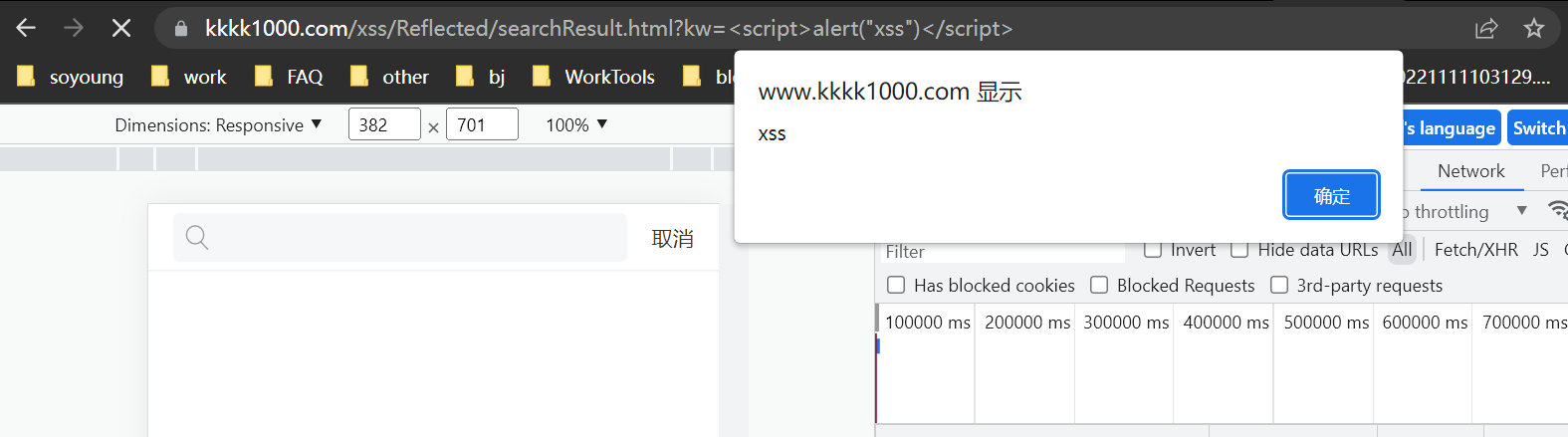
Task: Click the Network Filter text field
Action: (1004, 251)
